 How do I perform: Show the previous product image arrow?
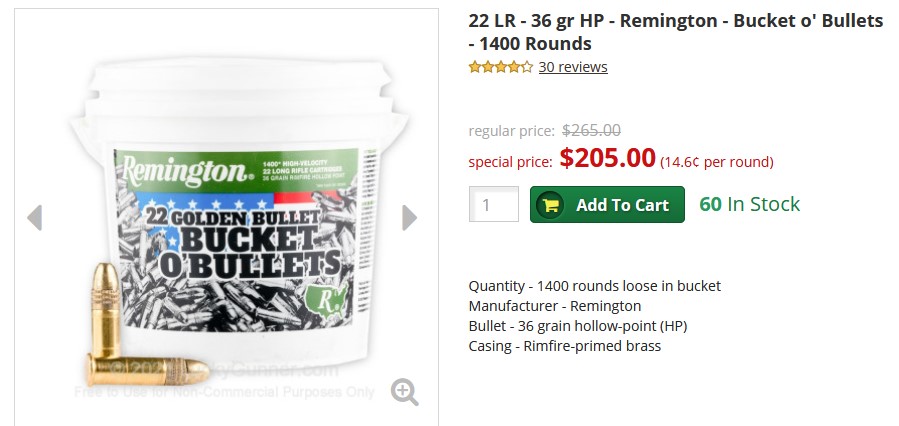tap(35, 218)
